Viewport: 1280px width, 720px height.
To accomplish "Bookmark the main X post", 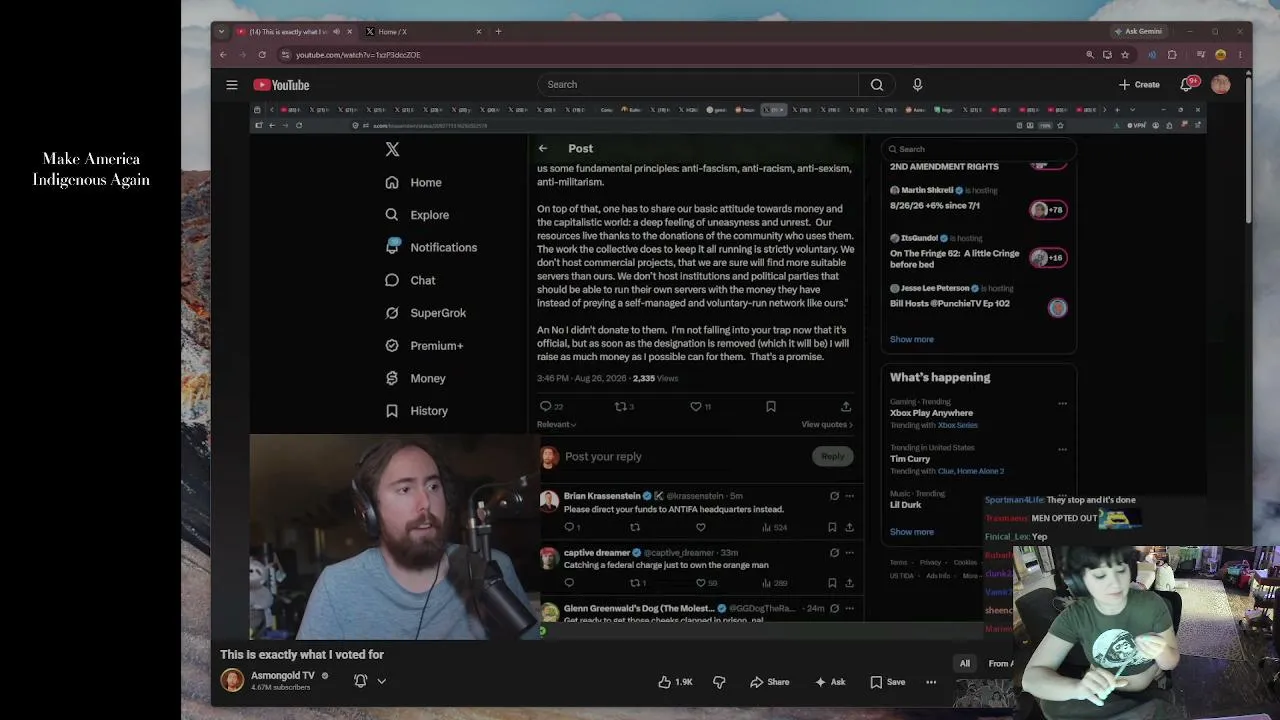I will click(771, 406).
